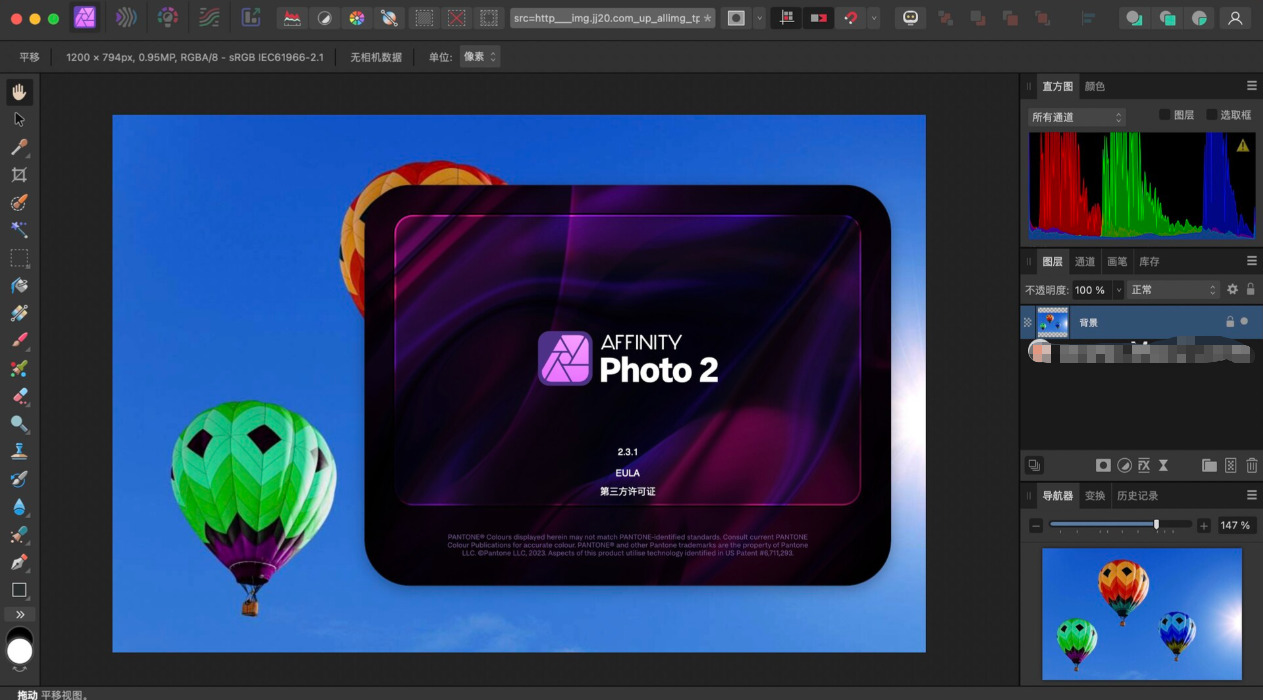
Task: Toggle the Layer checkbox in Histogram panel
Action: pos(1164,115)
